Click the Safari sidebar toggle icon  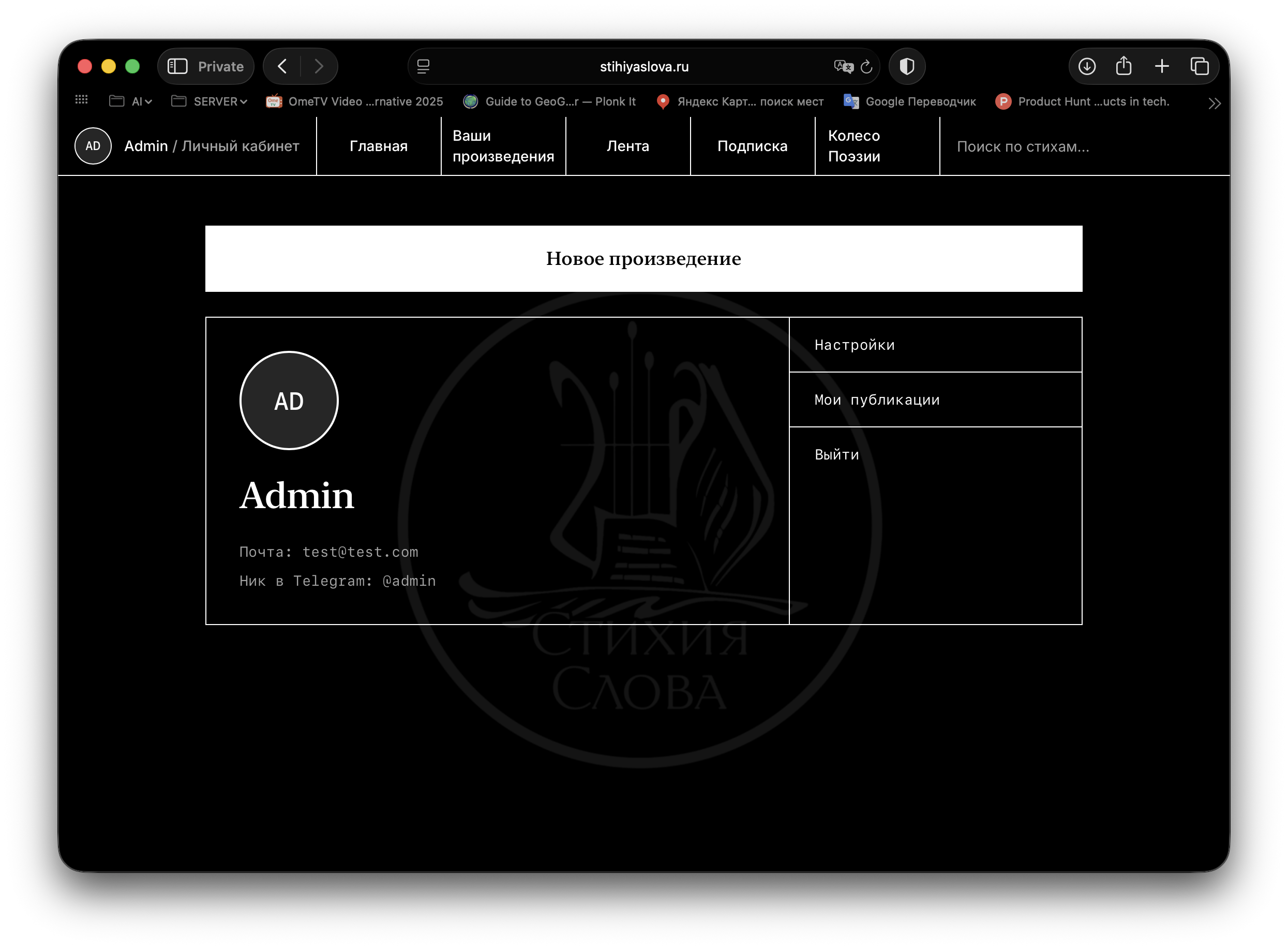[x=177, y=67]
